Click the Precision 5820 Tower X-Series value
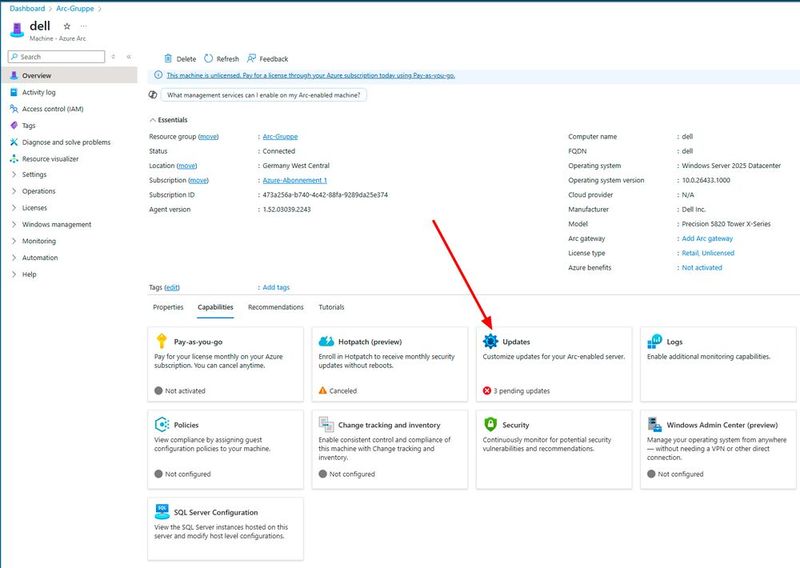The image size is (800, 568). click(726, 224)
